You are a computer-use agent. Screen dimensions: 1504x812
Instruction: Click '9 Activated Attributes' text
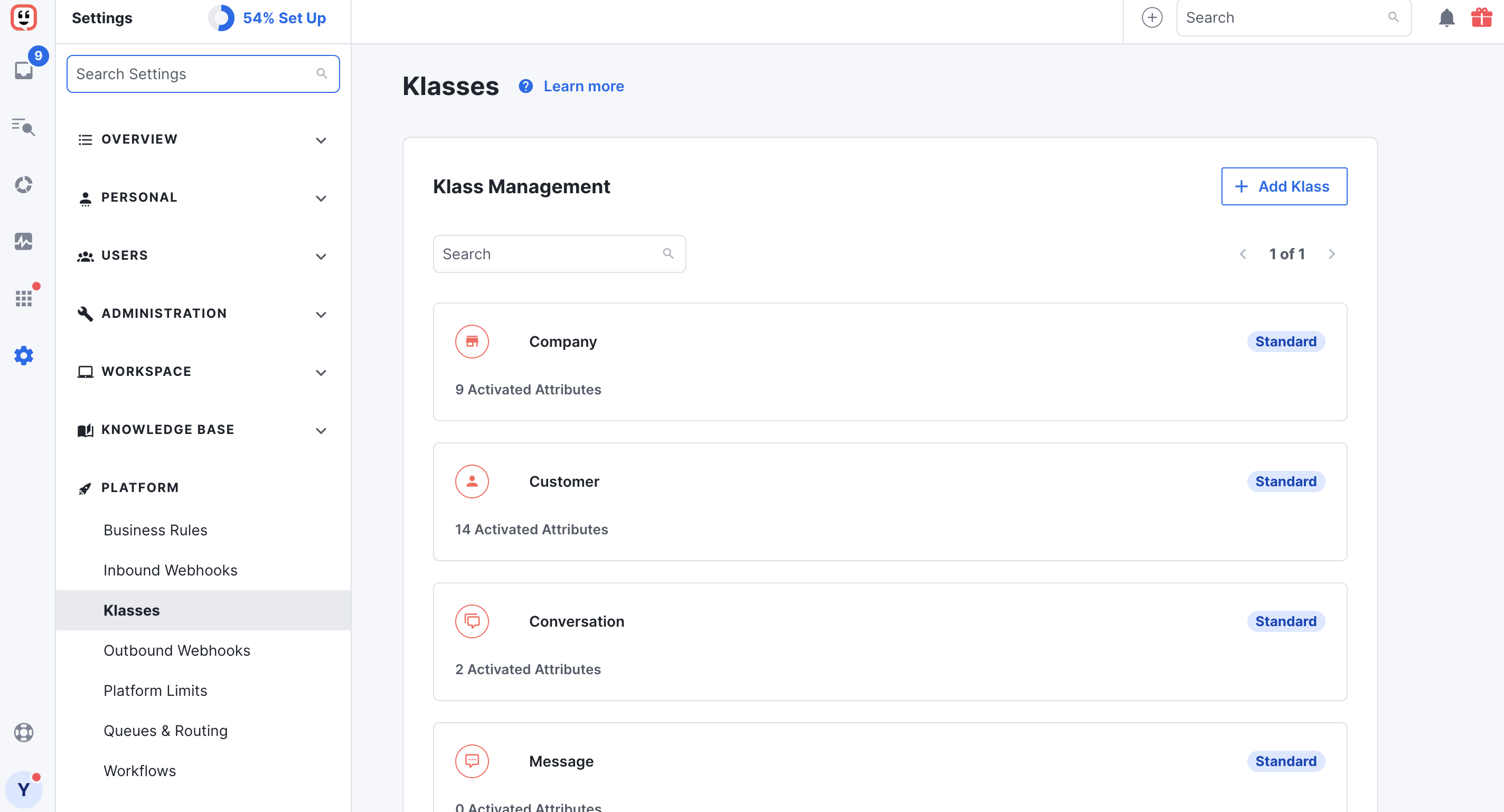(528, 389)
